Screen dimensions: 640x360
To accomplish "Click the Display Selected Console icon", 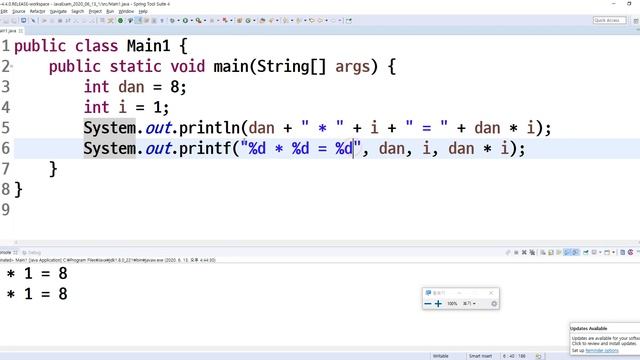I will pyautogui.click(x=594, y=253).
